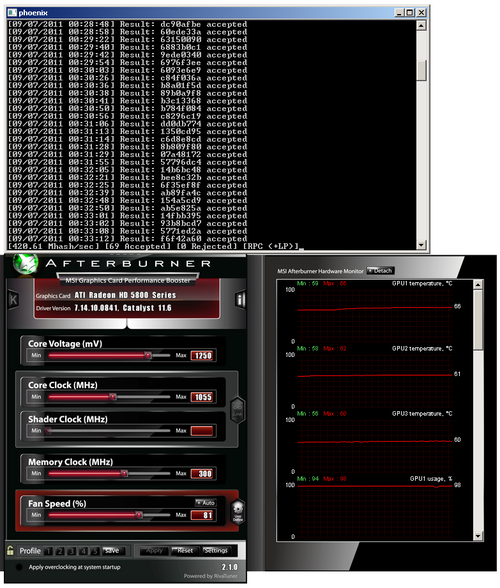Click the Memory Clock slider handle

click(124, 474)
